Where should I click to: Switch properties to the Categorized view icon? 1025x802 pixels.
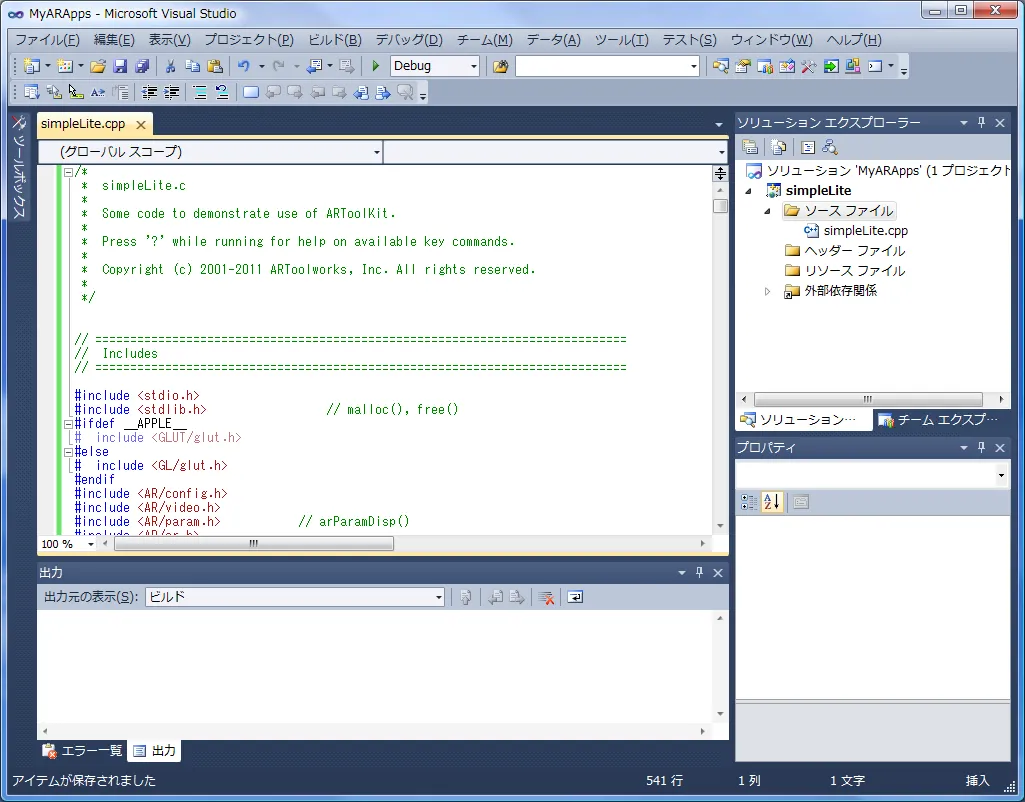coord(749,502)
